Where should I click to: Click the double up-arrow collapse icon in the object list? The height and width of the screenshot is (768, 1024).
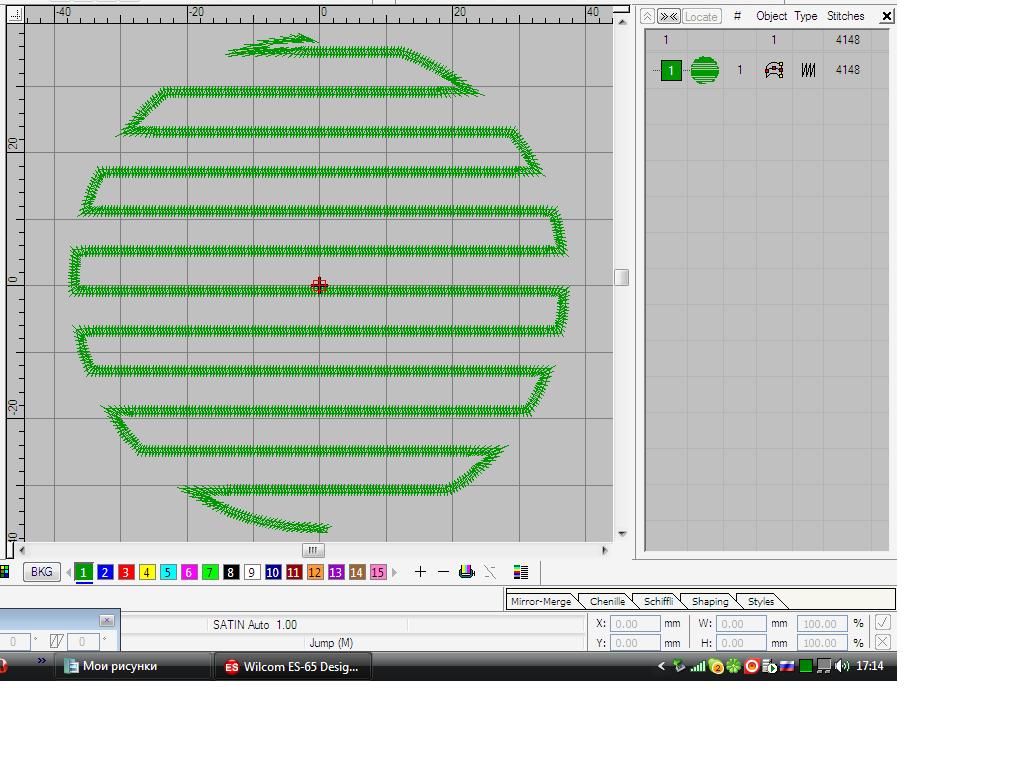[648, 16]
